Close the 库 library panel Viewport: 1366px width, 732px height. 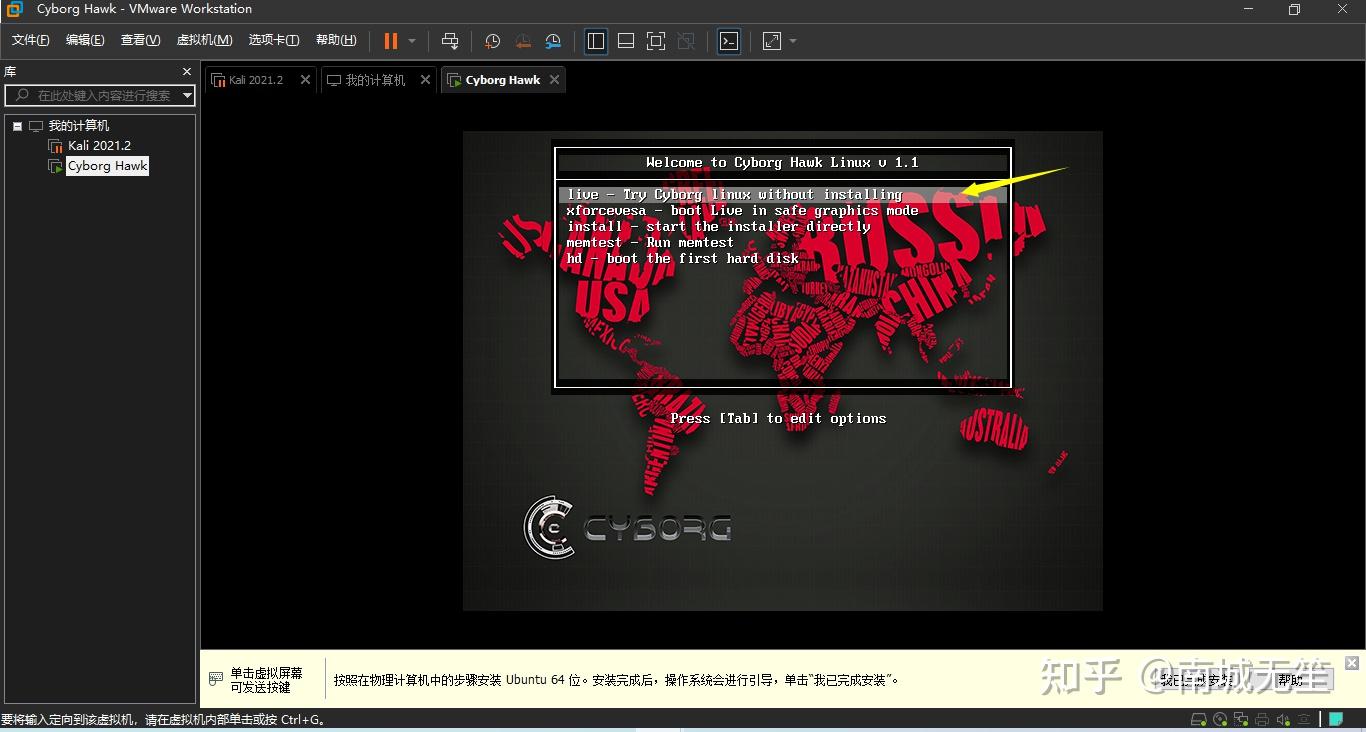(x=187, y=72)
